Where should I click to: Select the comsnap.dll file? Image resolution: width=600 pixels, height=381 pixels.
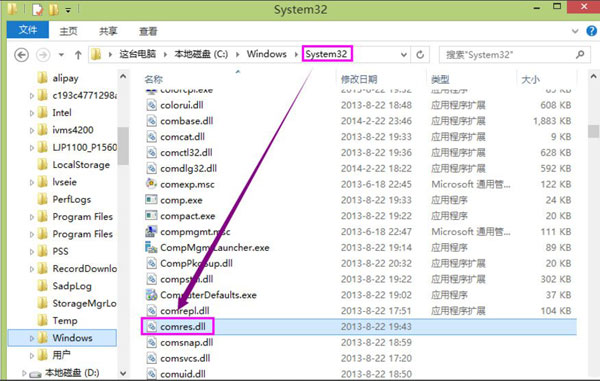(x=186, y=342)
